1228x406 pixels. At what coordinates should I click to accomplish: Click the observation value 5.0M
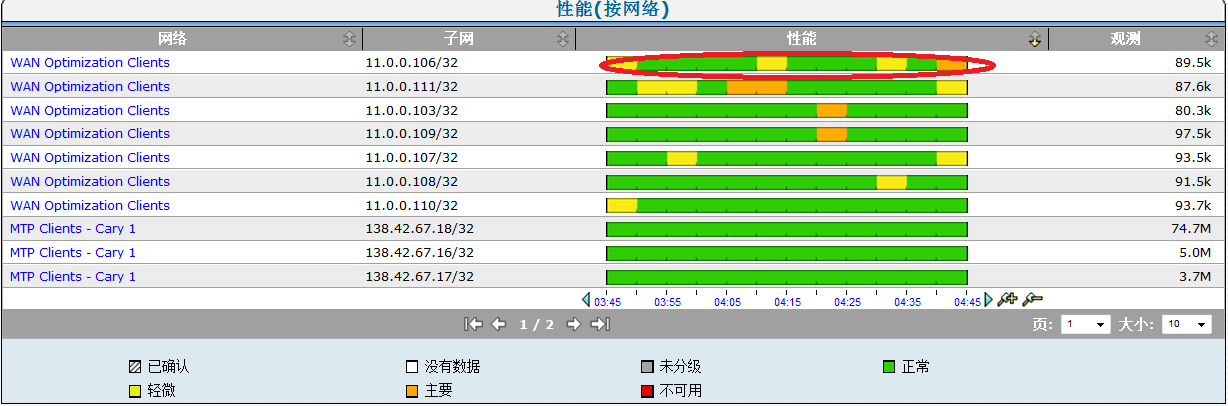[1195, 253]
